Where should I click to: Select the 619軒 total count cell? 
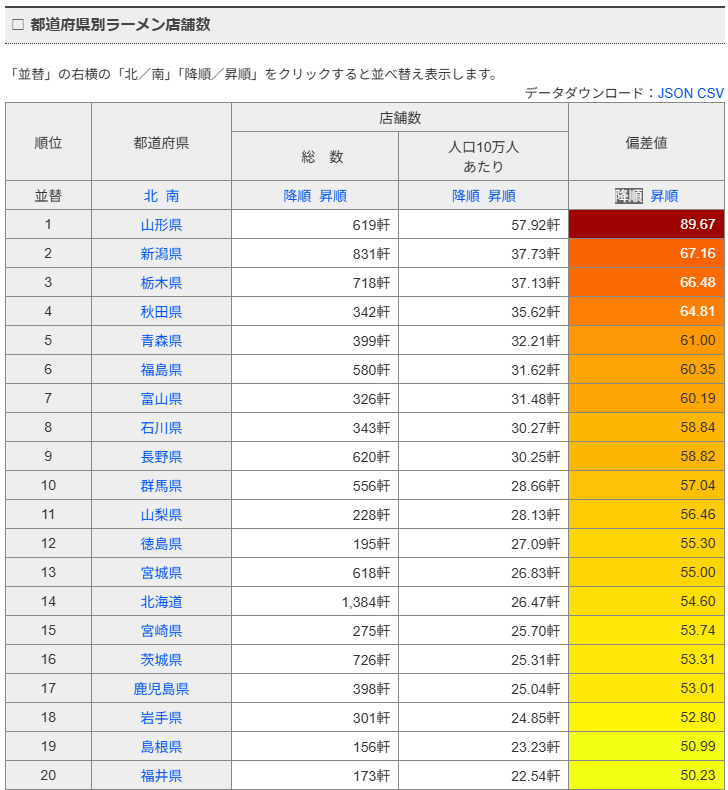click(315, 224)
